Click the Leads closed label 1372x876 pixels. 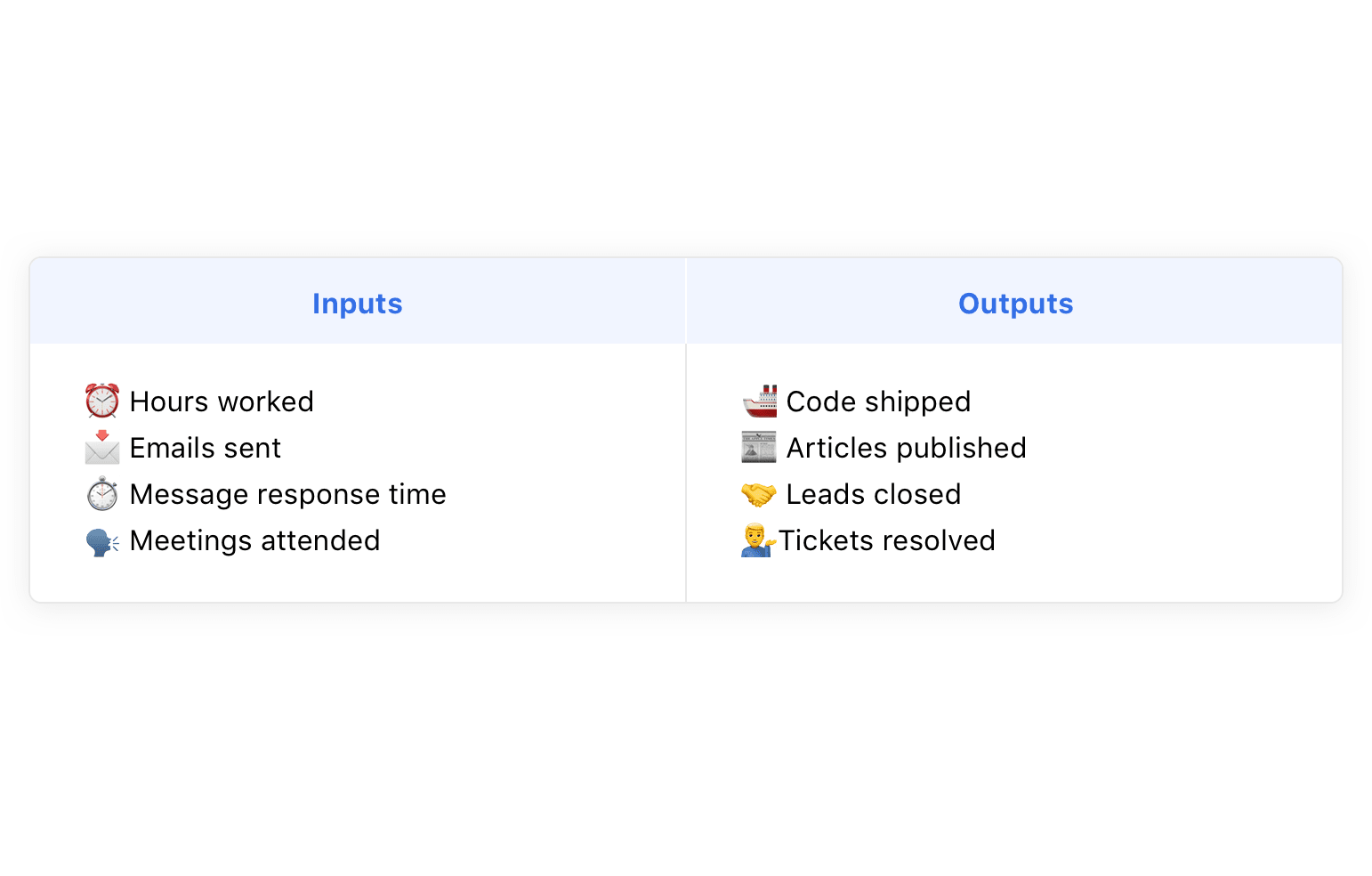tap(873, 494)
